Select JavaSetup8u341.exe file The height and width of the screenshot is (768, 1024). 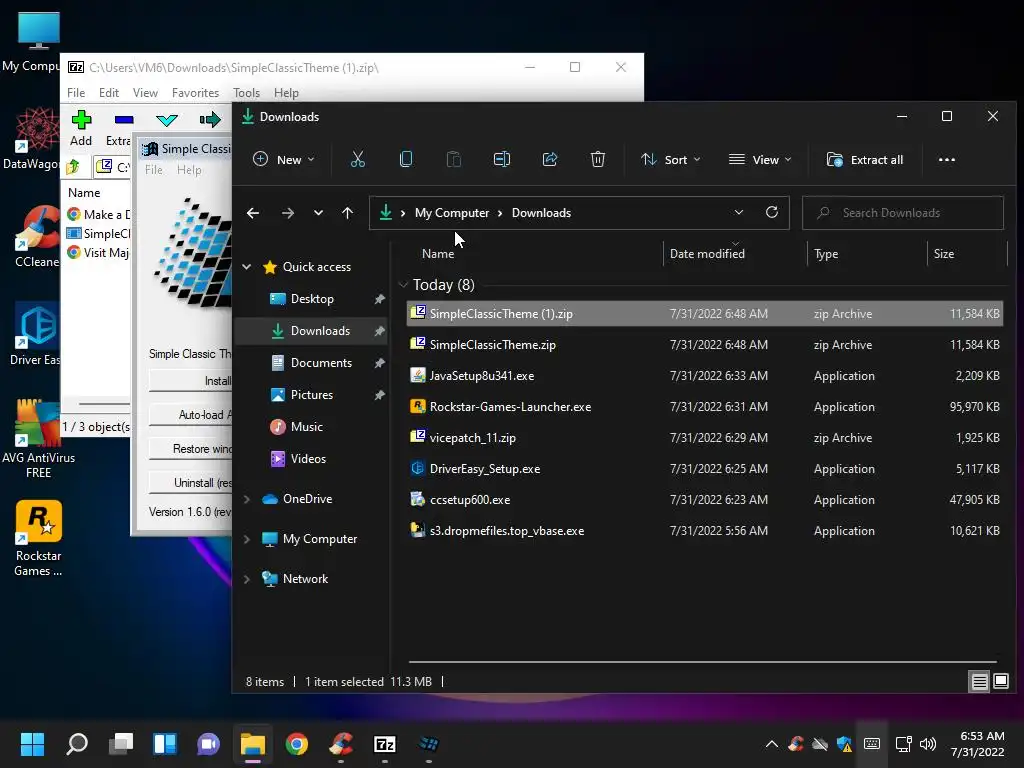click(705, 376)
